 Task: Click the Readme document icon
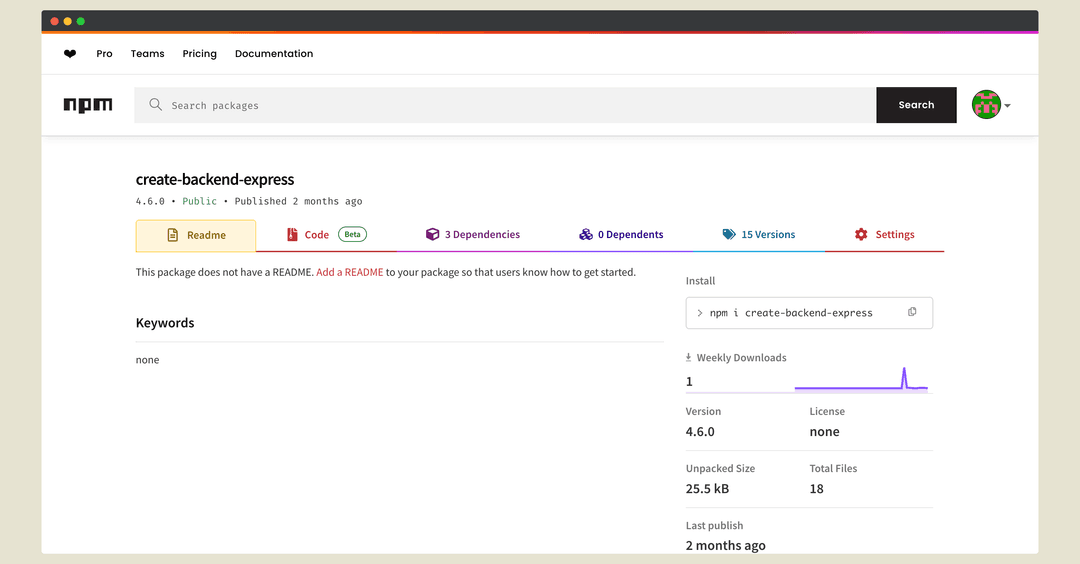(x=173, y=236)
